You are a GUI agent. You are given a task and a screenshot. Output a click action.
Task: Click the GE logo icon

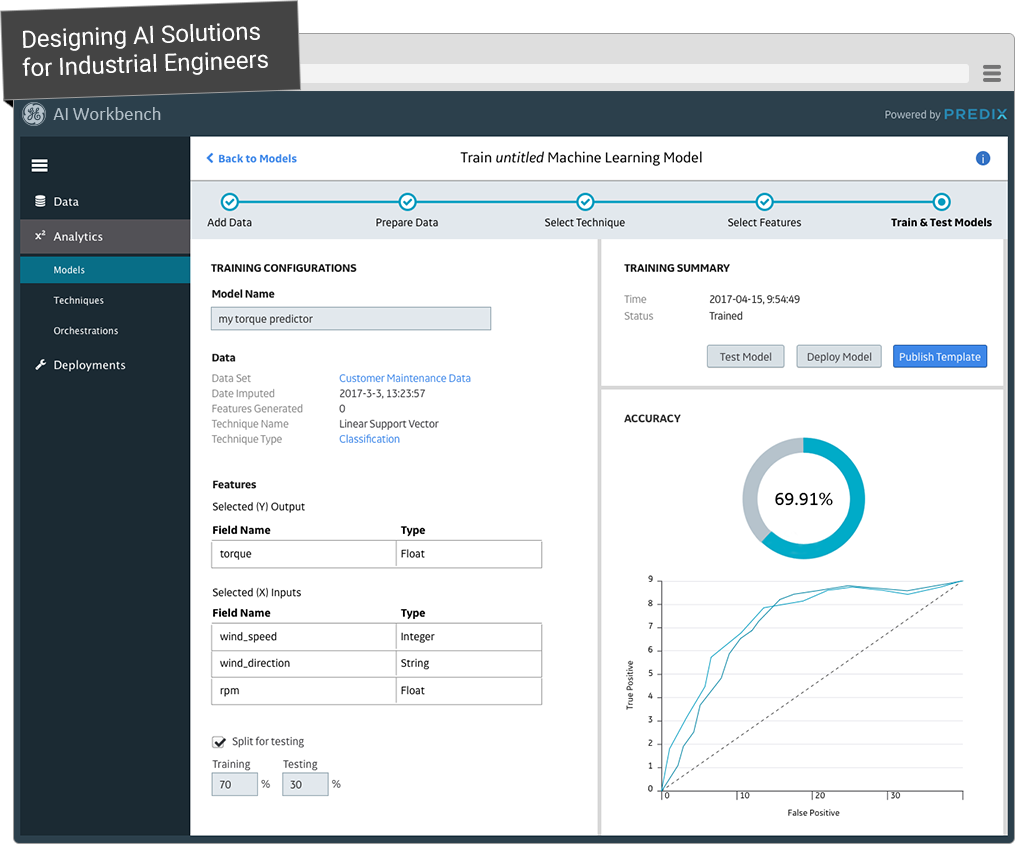tap(34, 115)
